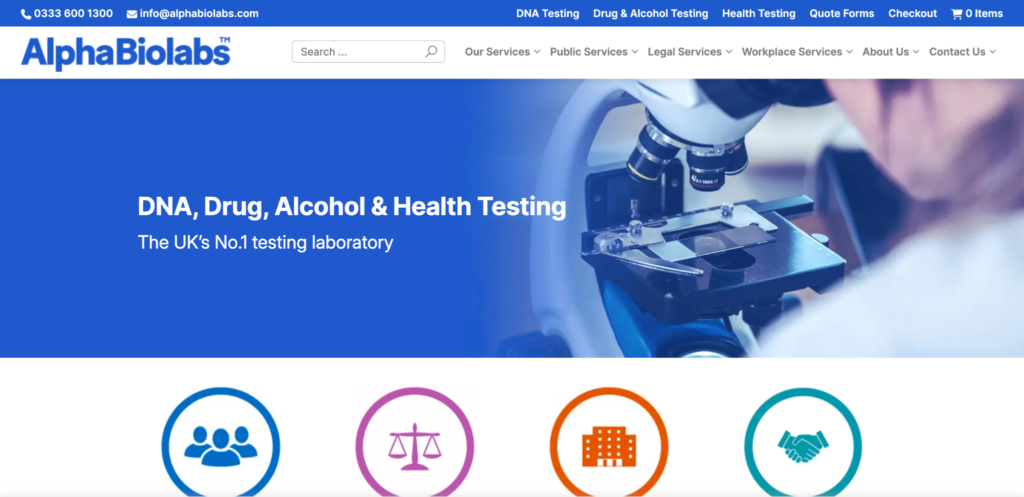Click the AlphaBiolabs logo
This screenshot has width=1024, height=497.
[125, 53]
